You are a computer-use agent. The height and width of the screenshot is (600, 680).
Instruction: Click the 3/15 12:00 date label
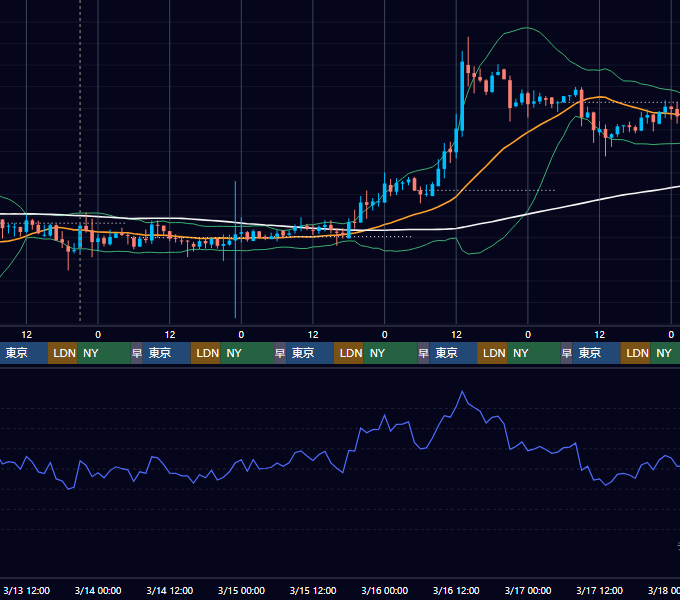point(313,590)
